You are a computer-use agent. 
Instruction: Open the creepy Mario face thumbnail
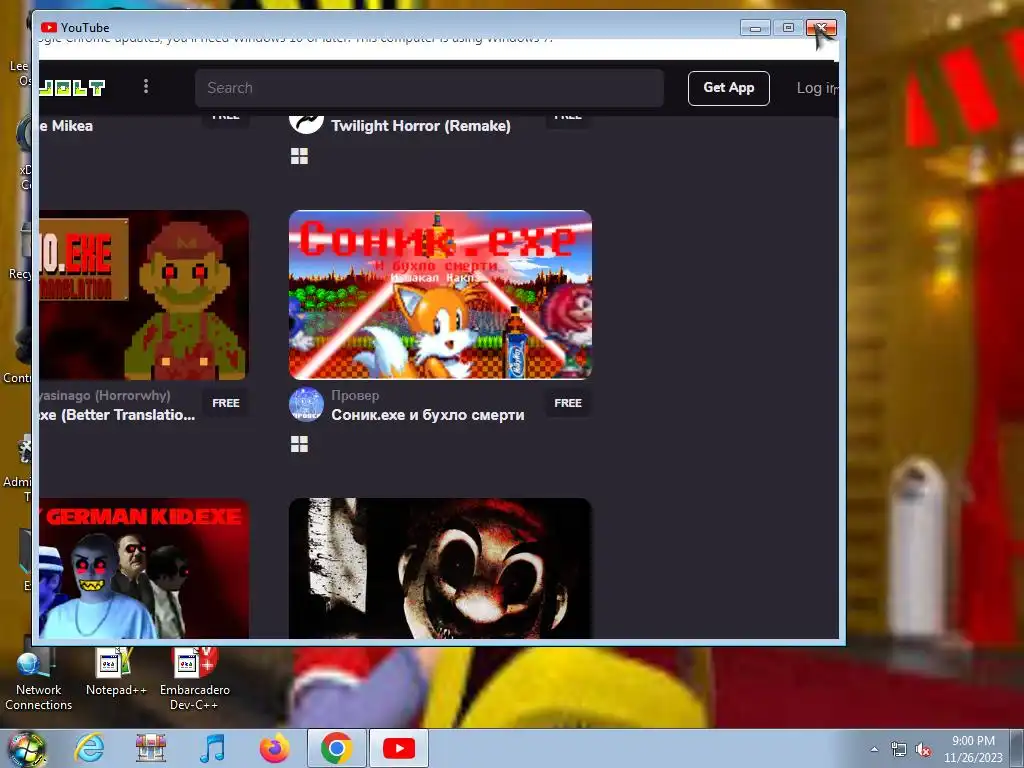[x=440, y=568]
